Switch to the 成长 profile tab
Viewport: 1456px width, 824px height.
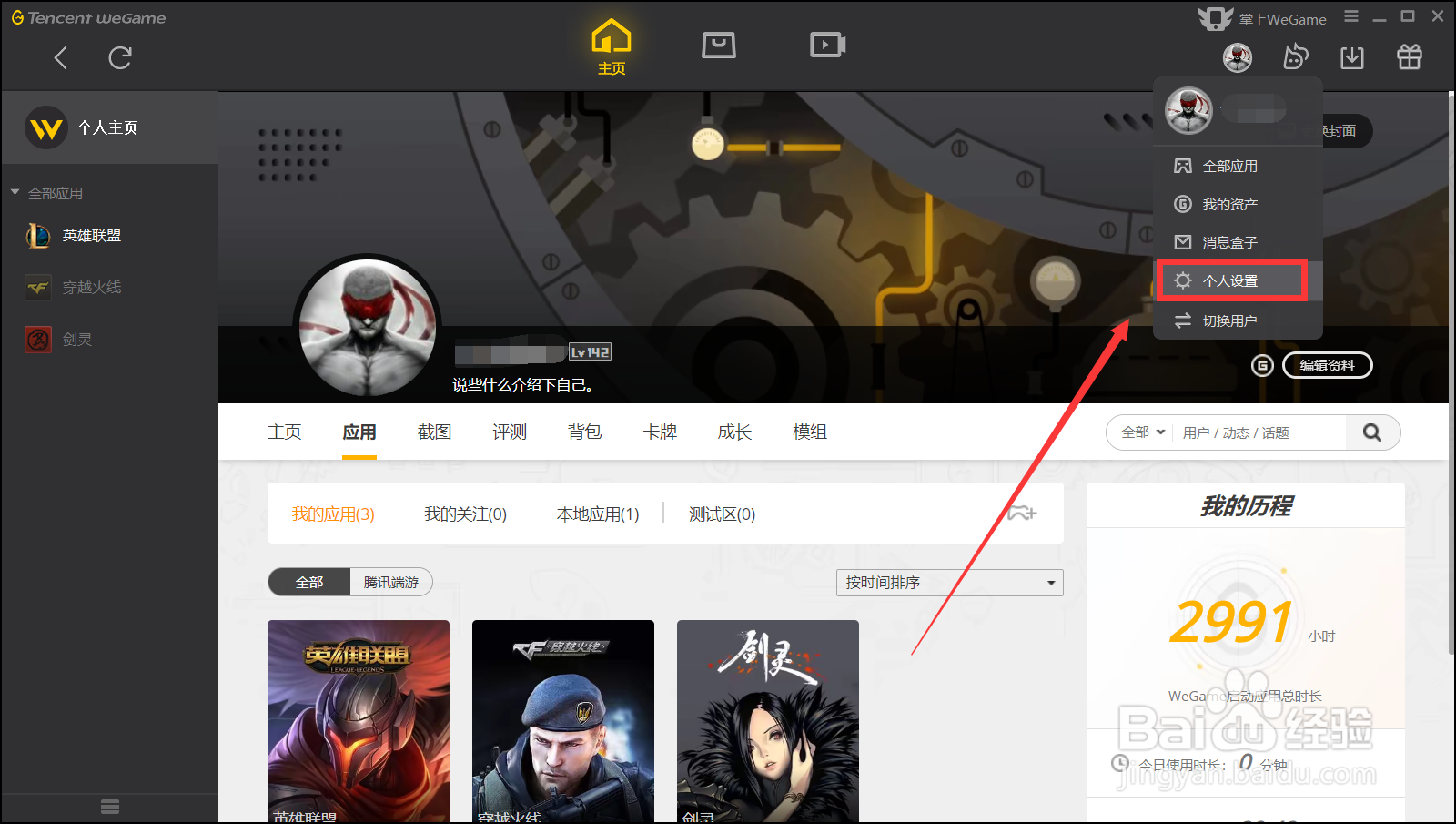pos(734,432)
